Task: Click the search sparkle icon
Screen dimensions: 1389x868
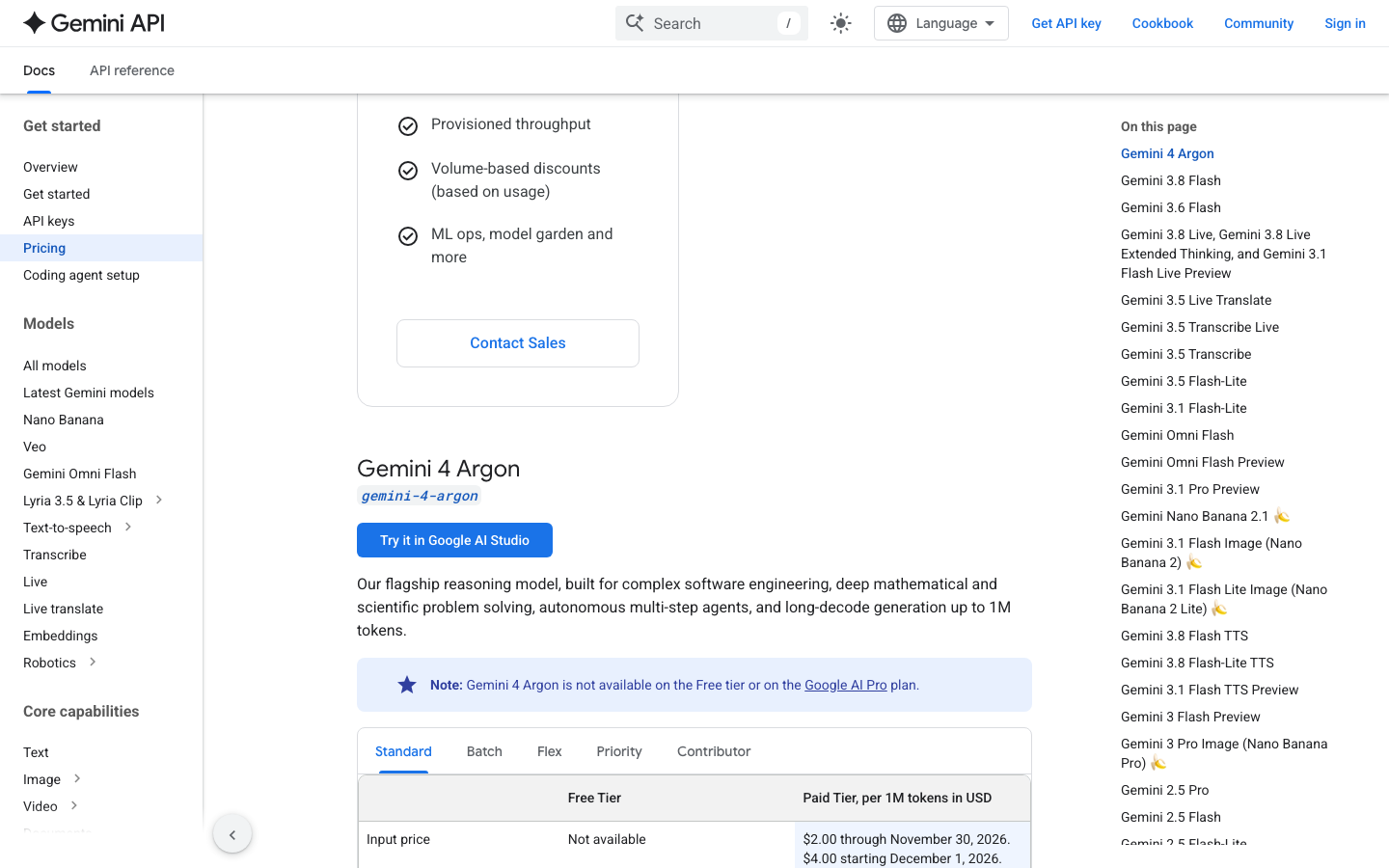Action: pos(634,23)
